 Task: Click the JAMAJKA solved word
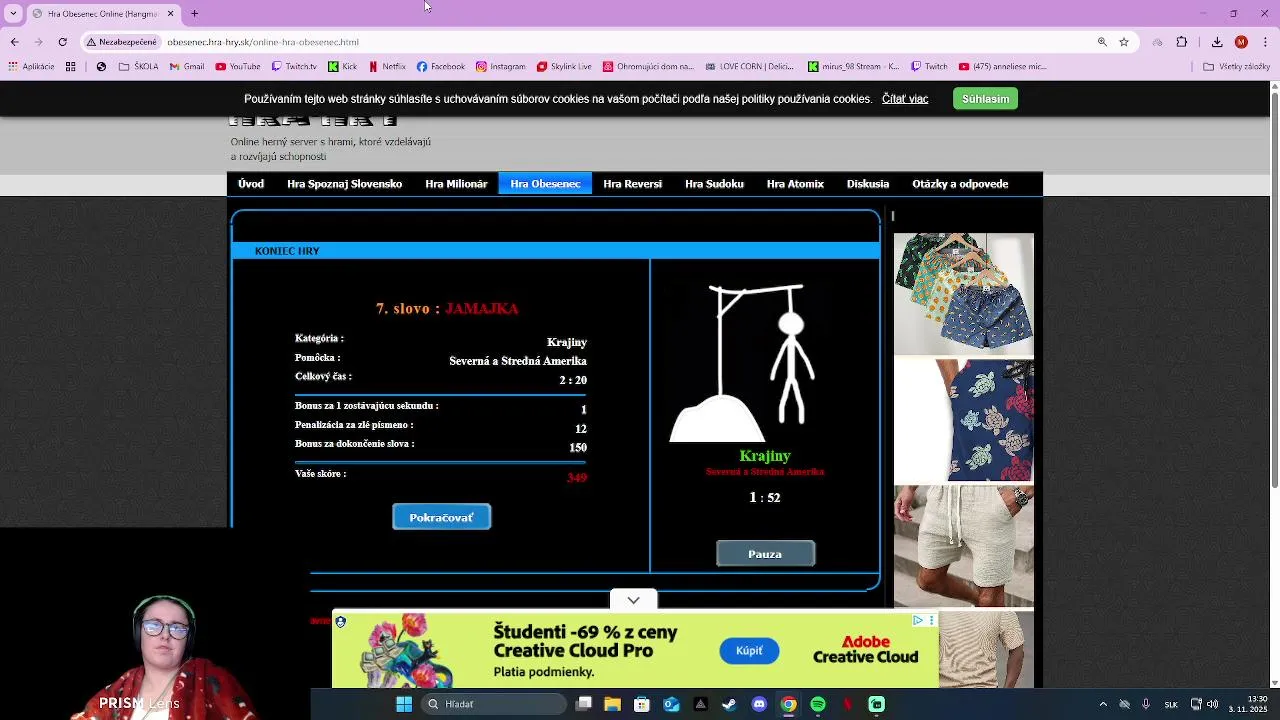482,309
